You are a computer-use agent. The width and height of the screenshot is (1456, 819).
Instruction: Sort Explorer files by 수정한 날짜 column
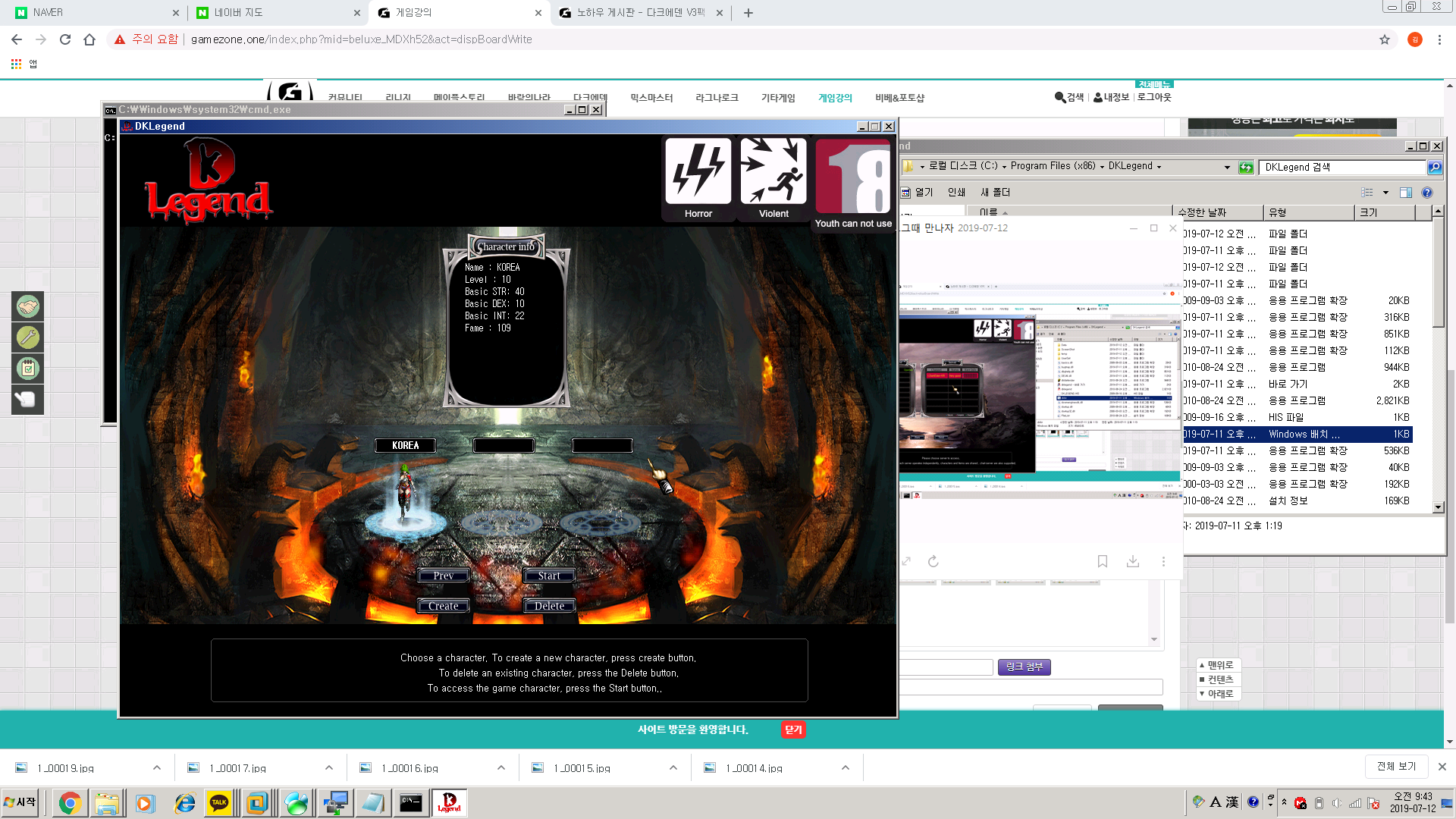tap(1218, 212)
